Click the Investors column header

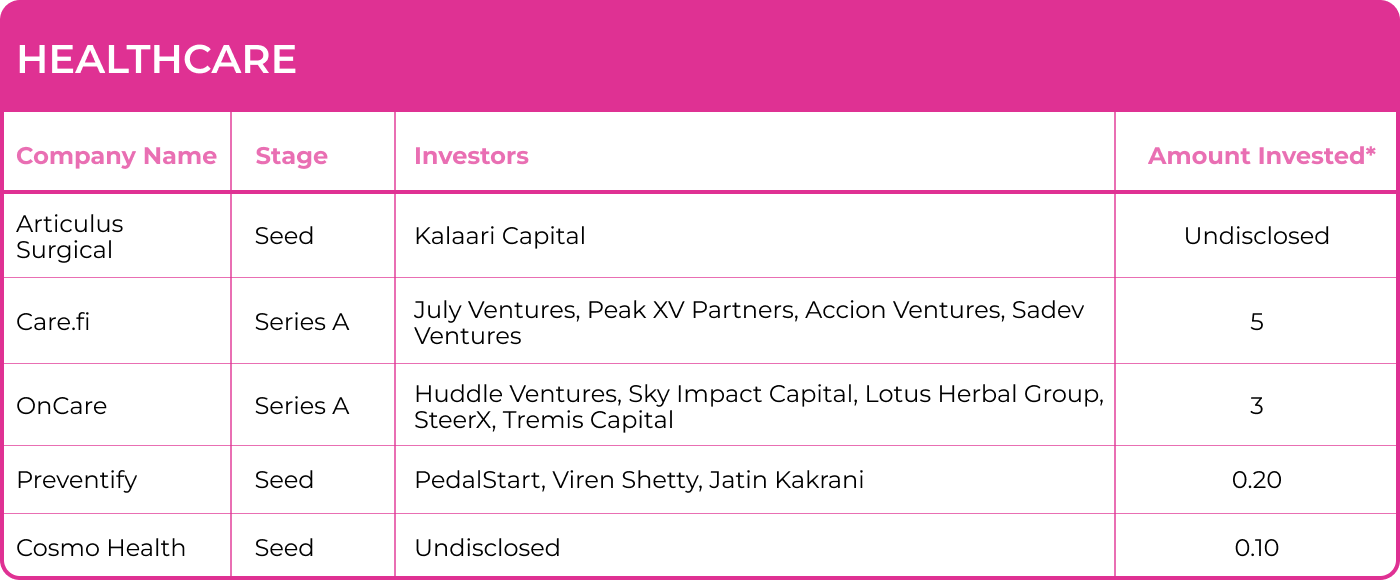[x=471, y=156]
